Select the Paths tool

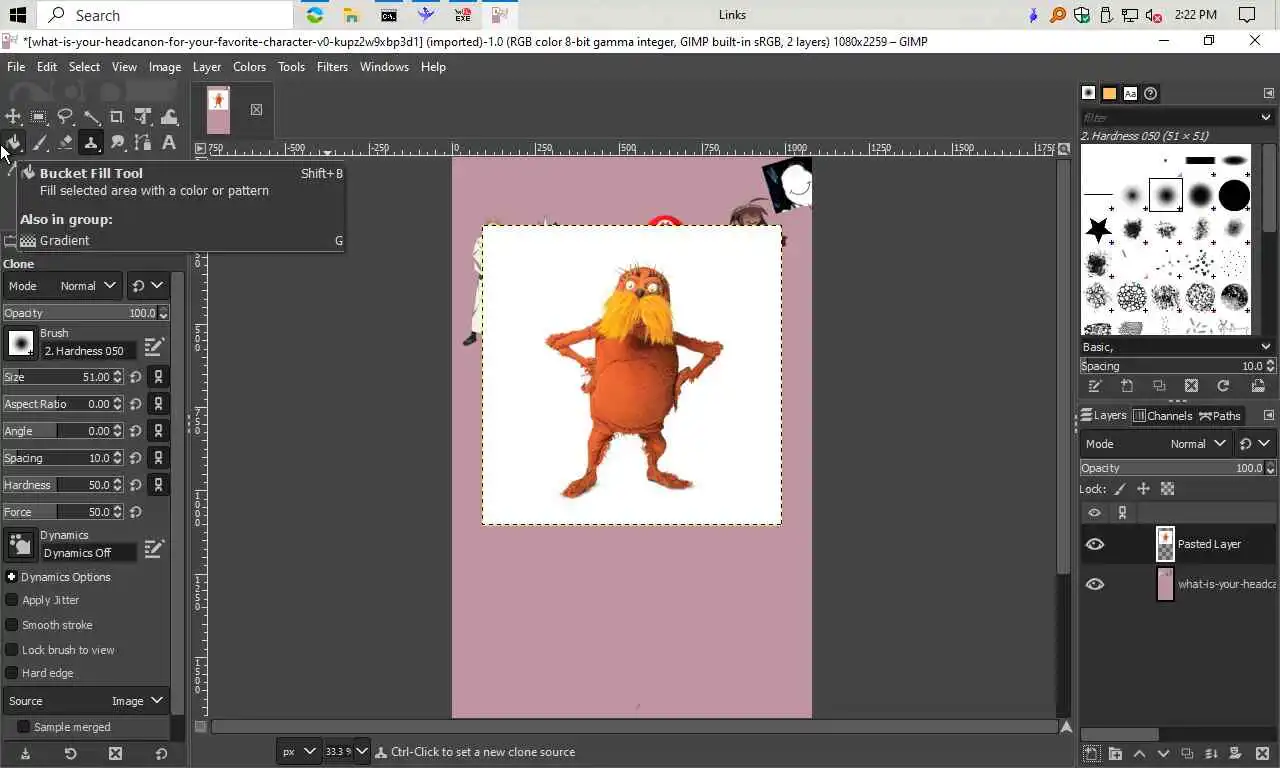point(143,143)
